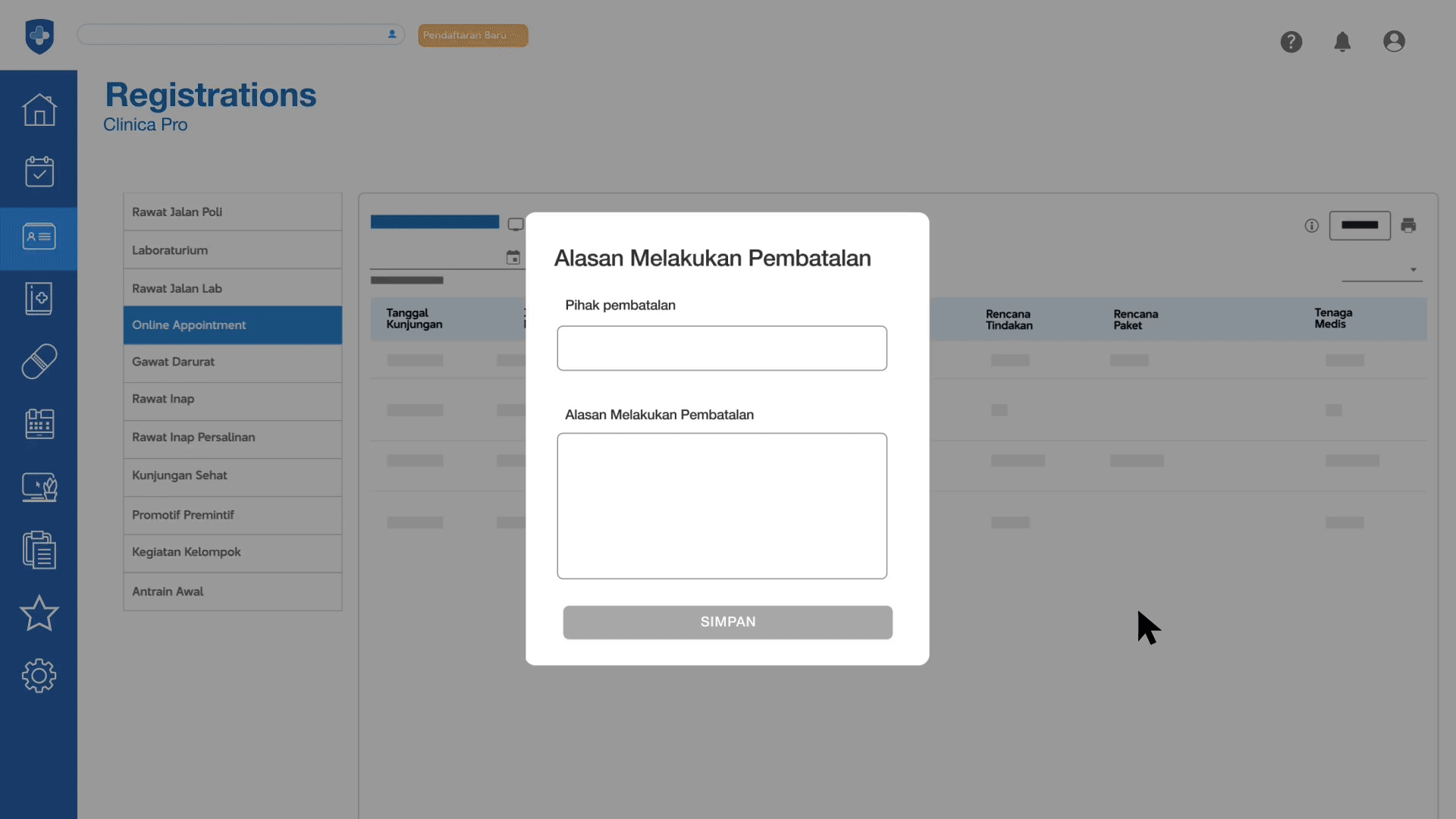Select the pill medication sidebar icon
This screenshot has width=1456, height=819.
(39, 362)
